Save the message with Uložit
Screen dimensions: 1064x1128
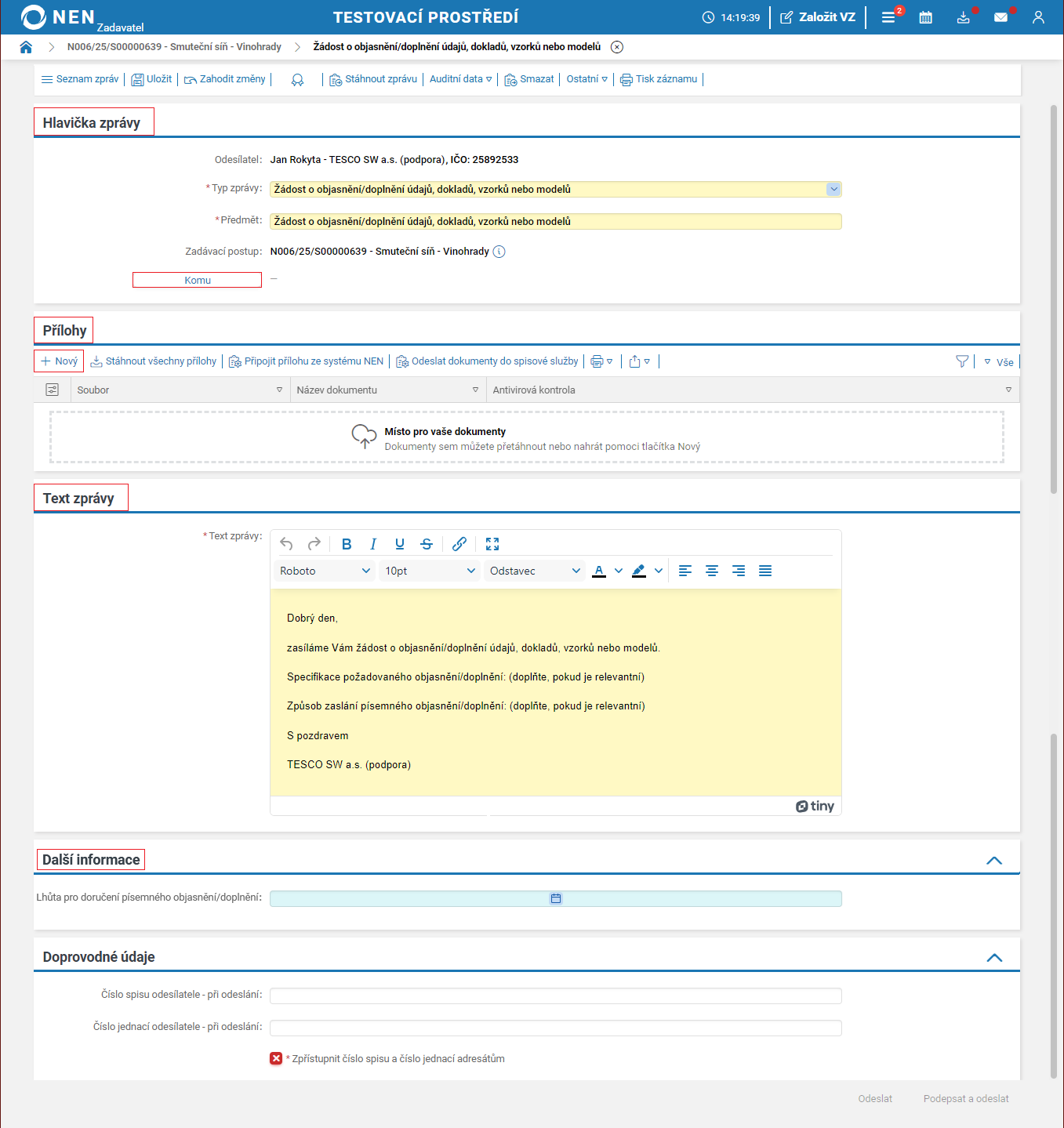coord(151,79)
